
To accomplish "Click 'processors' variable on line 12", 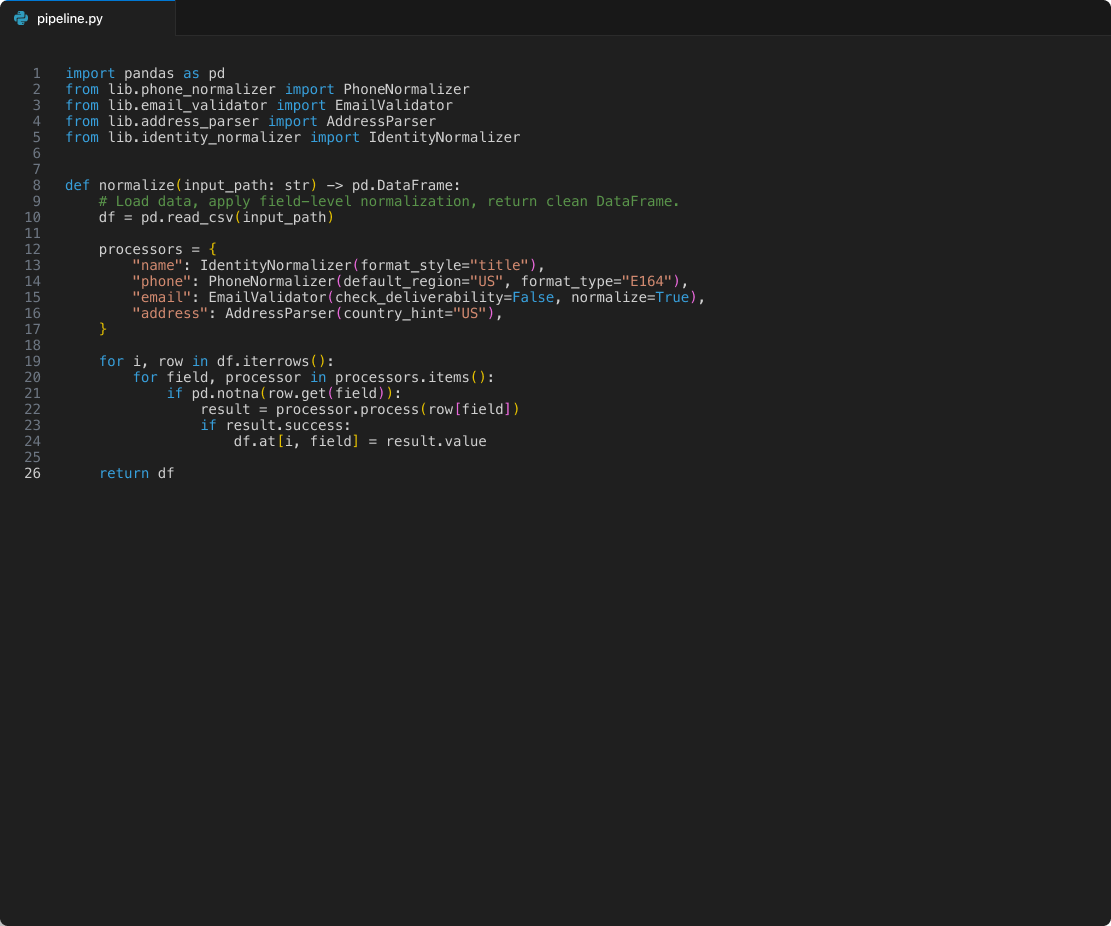I will [141, 249].
